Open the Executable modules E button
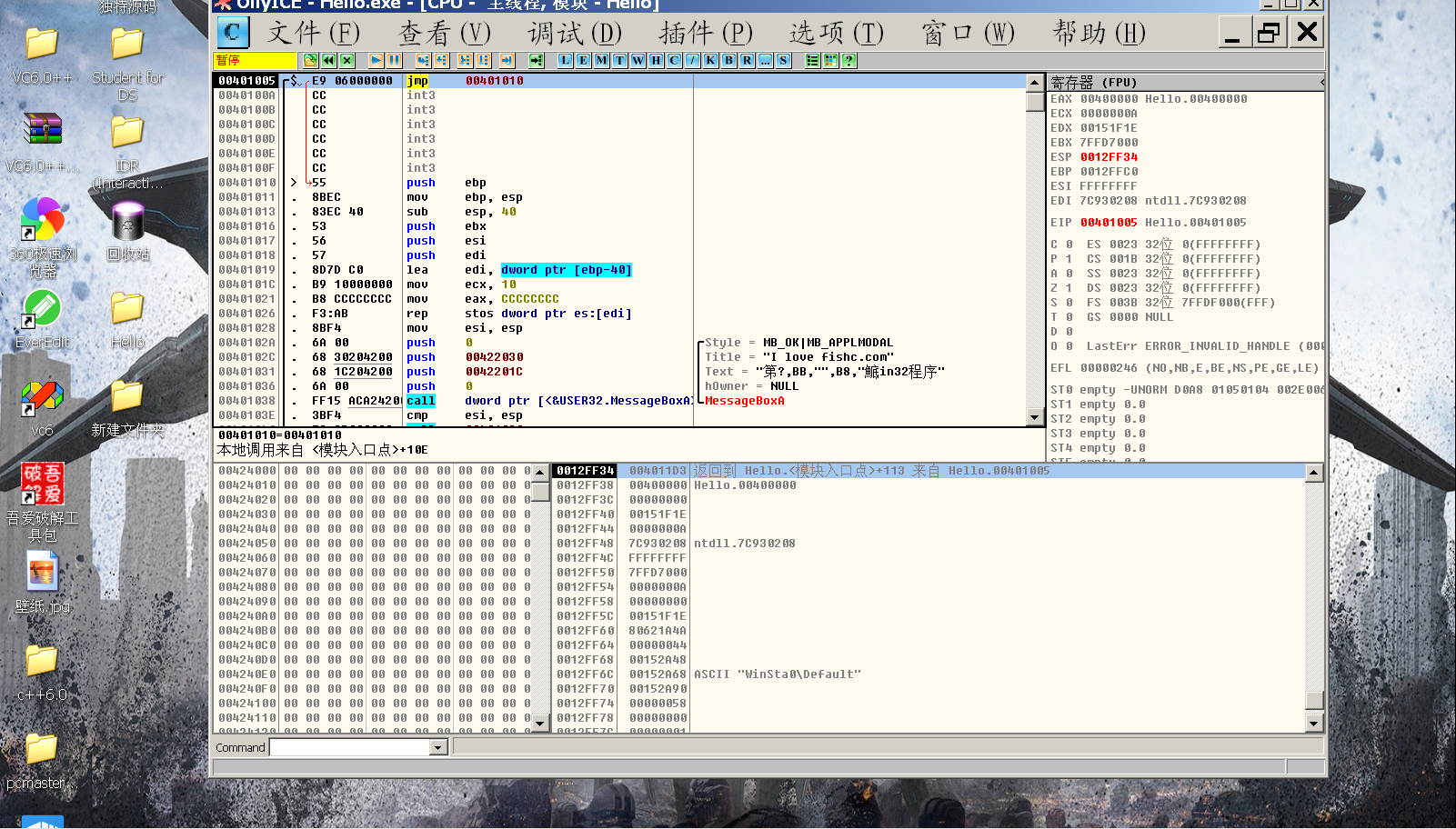Screen dimensions: 1456x829 pyautogui.click(x=583, y=61)
